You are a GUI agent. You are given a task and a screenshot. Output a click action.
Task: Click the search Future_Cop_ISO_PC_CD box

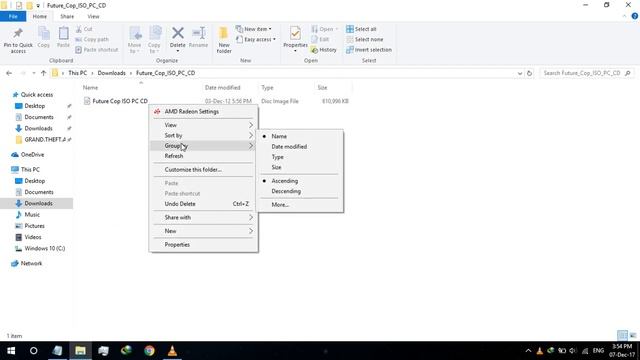(586, 73)
